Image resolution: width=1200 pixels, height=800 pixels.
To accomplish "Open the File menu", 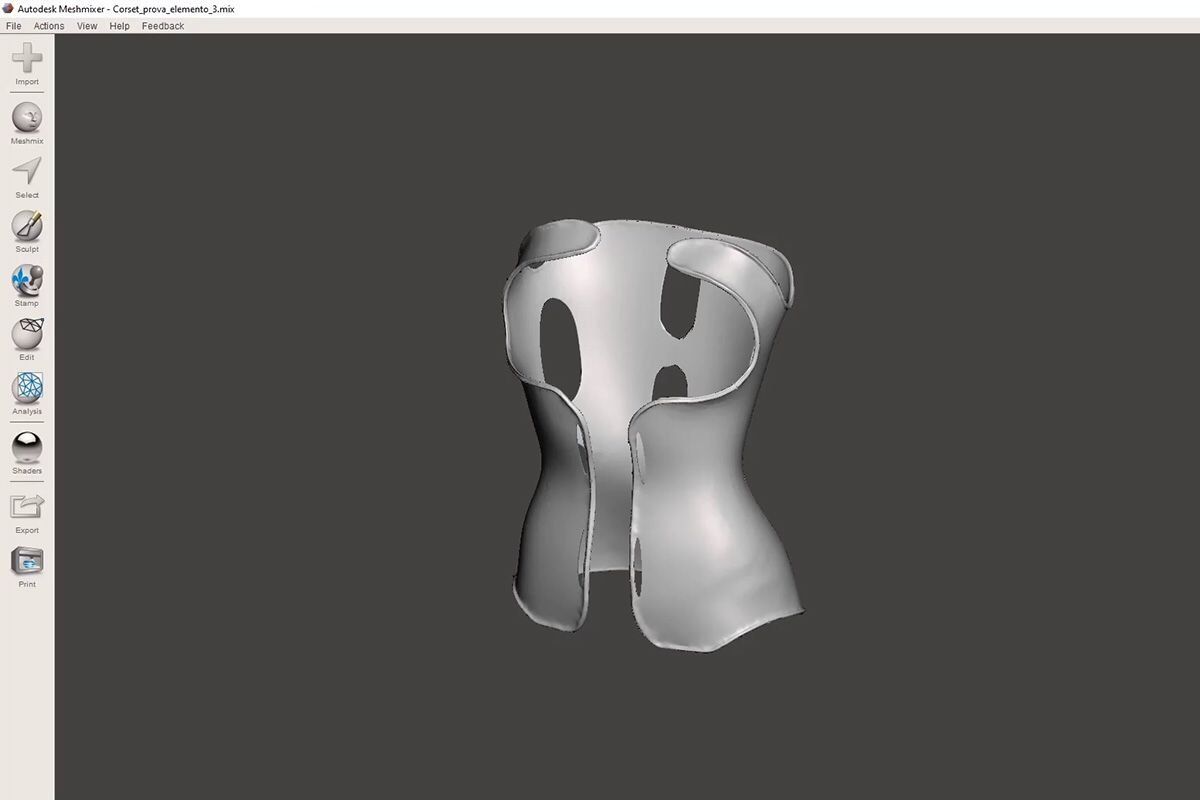I will [x=12, y=25].
